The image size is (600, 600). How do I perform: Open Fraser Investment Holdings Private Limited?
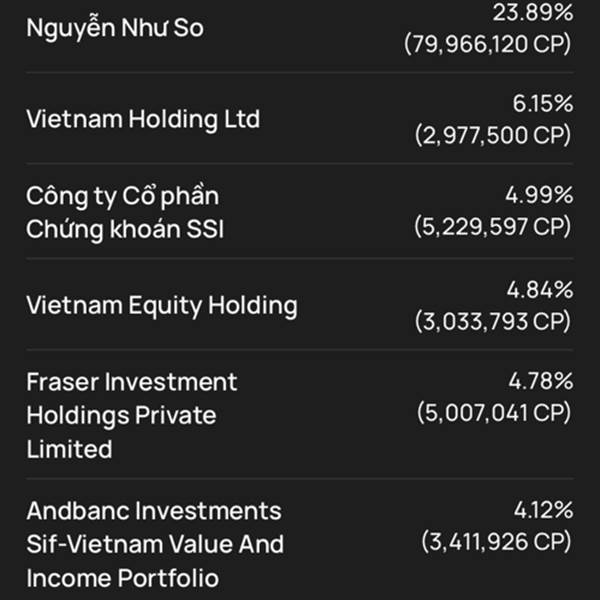tap(132, 415)
